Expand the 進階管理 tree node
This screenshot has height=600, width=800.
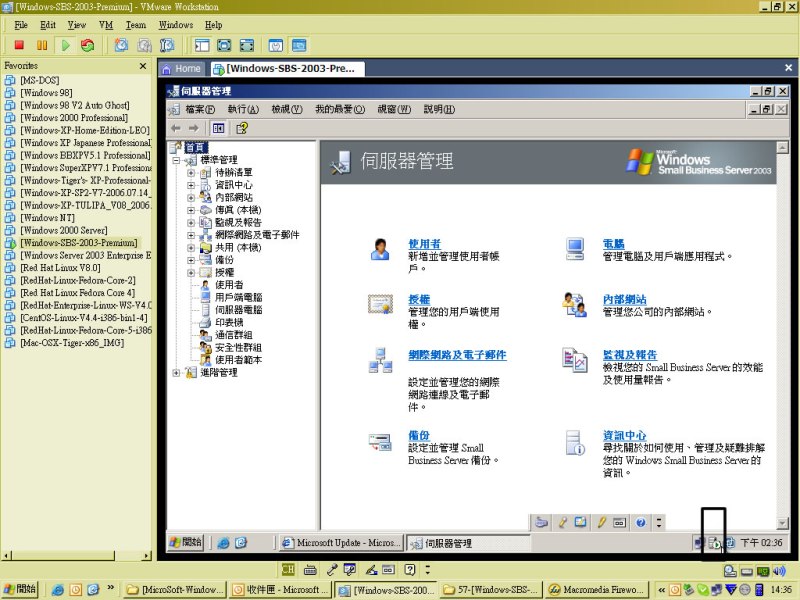point(176,373)
